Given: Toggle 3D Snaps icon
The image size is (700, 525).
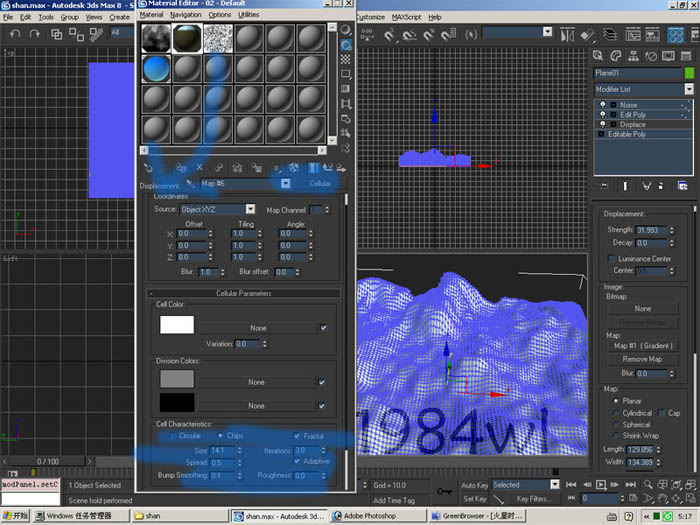Looking at the screenshot, I should click(390, 34).
